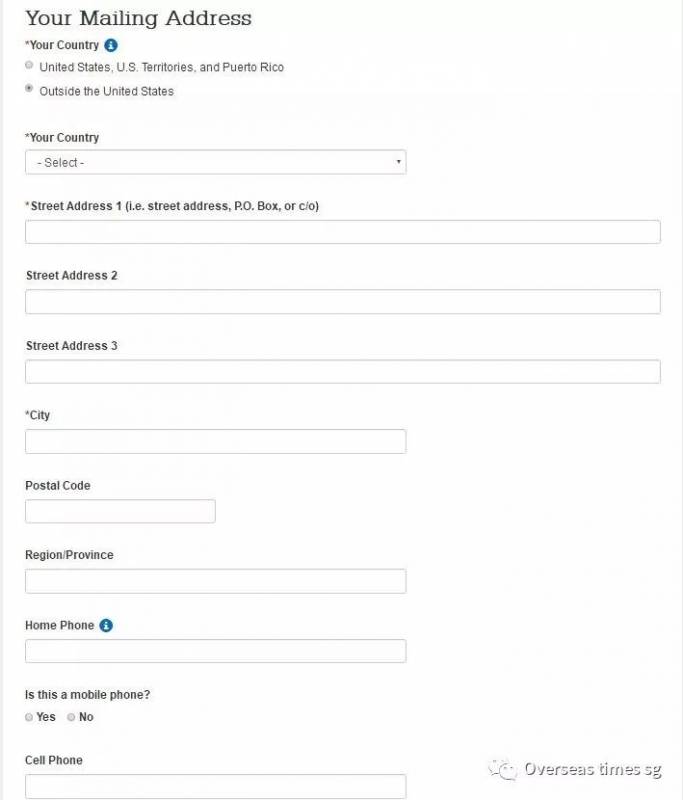
Task: Select United States, U.S. Territories, and Puerto Rico
Action: (30, 66)
